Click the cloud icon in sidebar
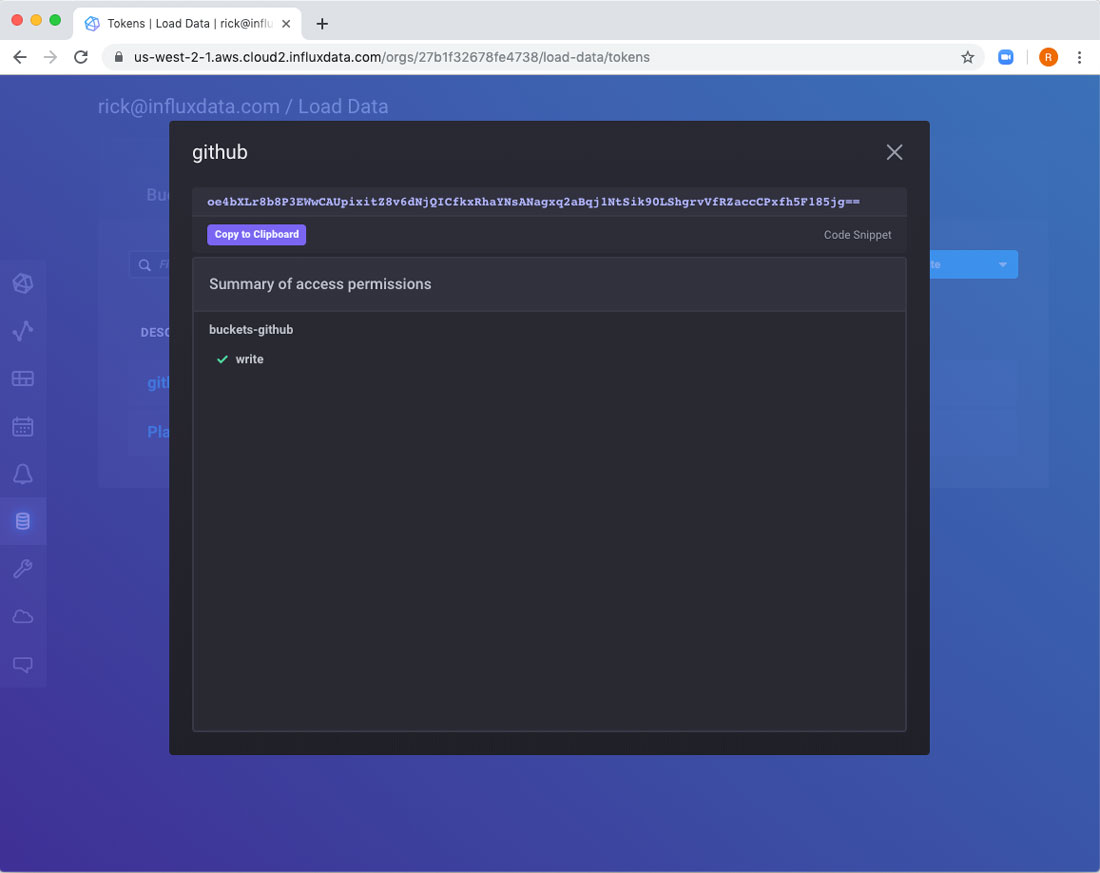The height and width of the screenshot is (873, 1100). point(23,617)
